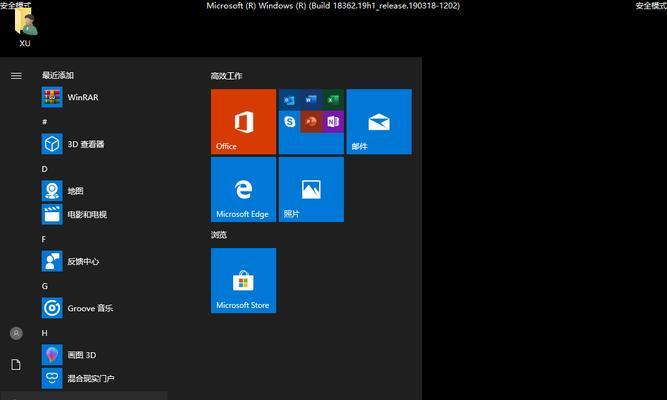Screen dimensions: 667x400
Task: Launch the Microsoft Edge tile
Action: pos(243,189)
